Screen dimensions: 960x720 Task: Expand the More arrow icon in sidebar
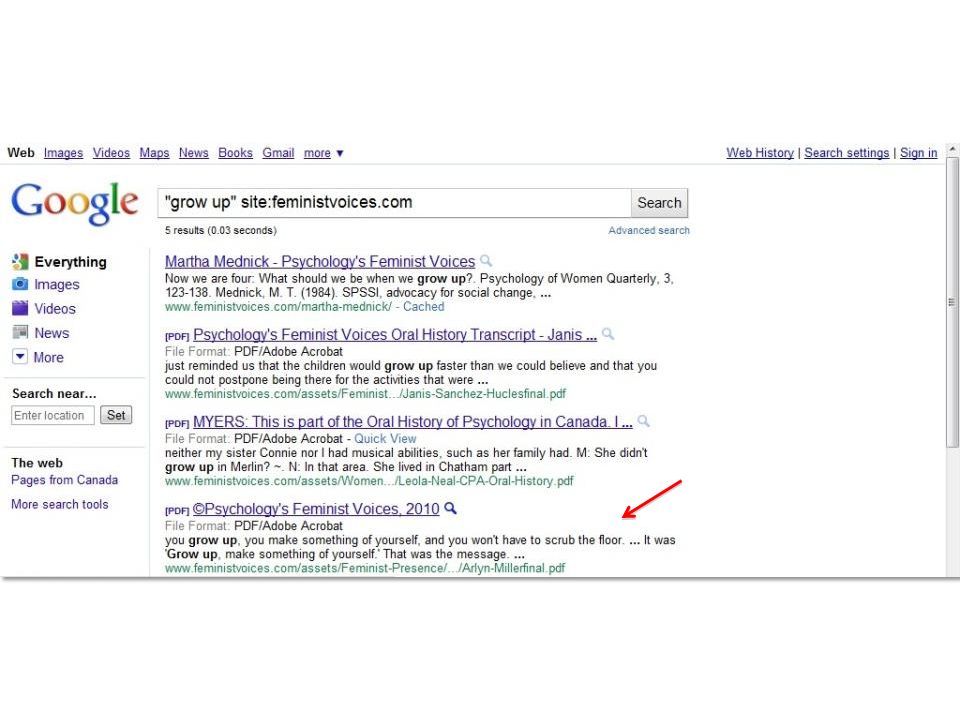click(x=20, y=356)
